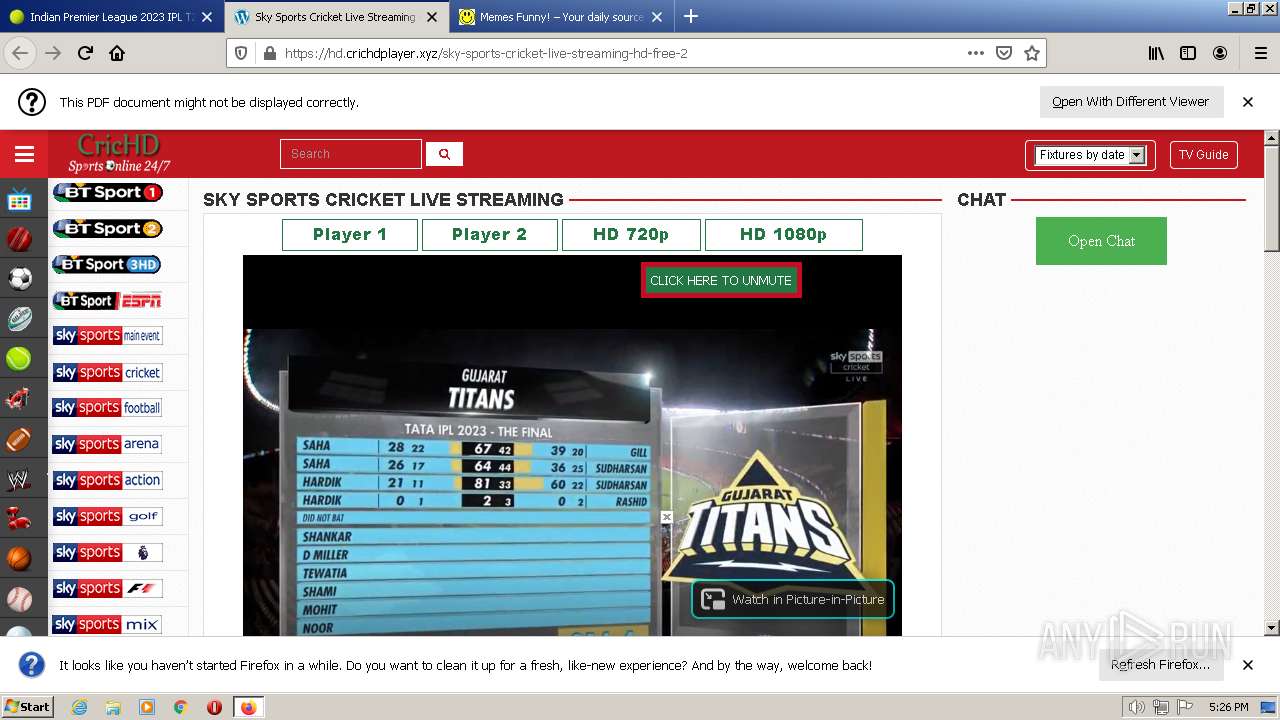
Task: Switch to Indian Premier League 2023 tab
Action: coord(112,17)
